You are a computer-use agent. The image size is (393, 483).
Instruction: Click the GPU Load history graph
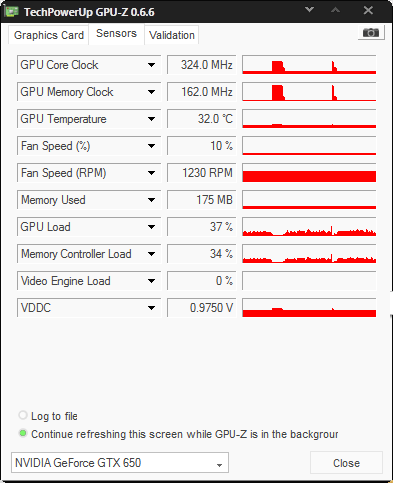309,227
